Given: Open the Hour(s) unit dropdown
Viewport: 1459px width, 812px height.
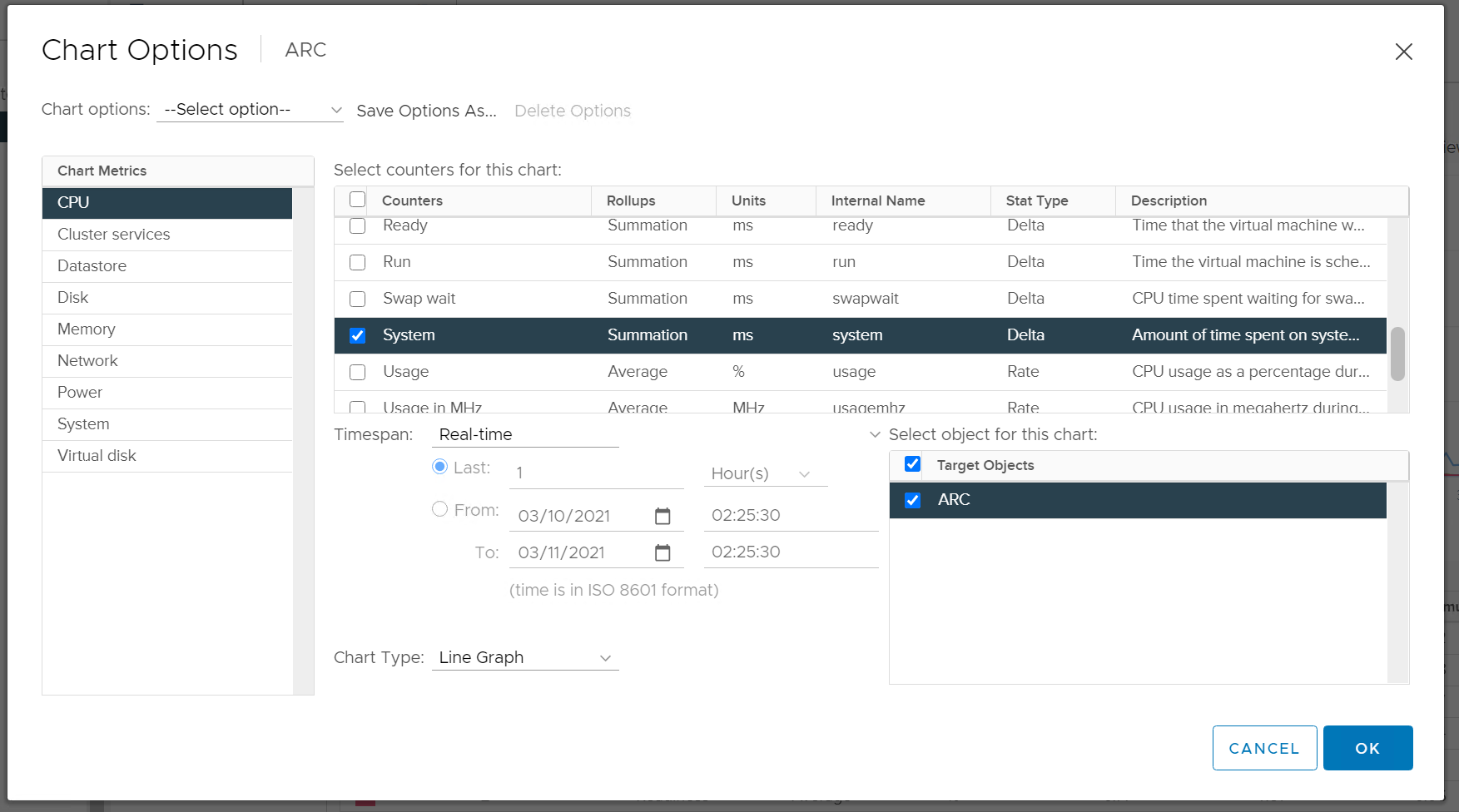Looking at the screenshot, I should pyautogui.click(x=766, y=473).
